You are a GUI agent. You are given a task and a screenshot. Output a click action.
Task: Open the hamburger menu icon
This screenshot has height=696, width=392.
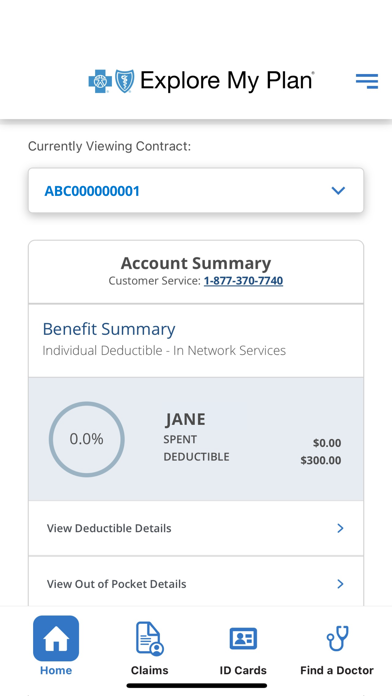pyautogui.click(x=367, y=81)
